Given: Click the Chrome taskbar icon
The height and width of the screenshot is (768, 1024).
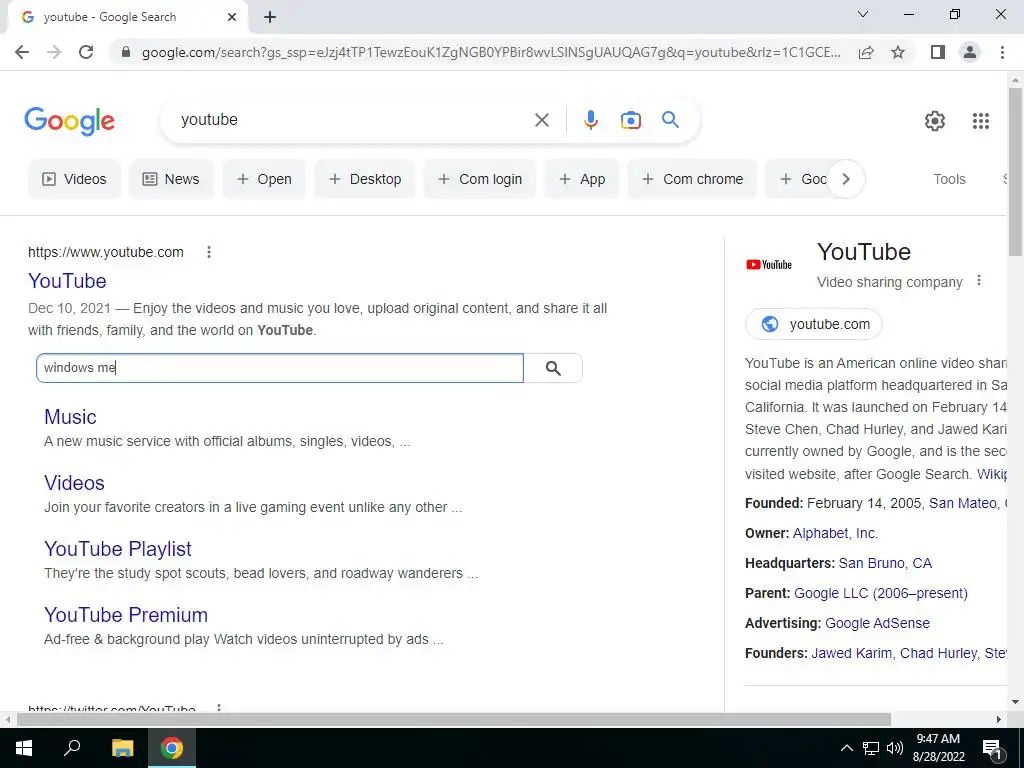Looking at the screenshot, I should coord(172,748).
